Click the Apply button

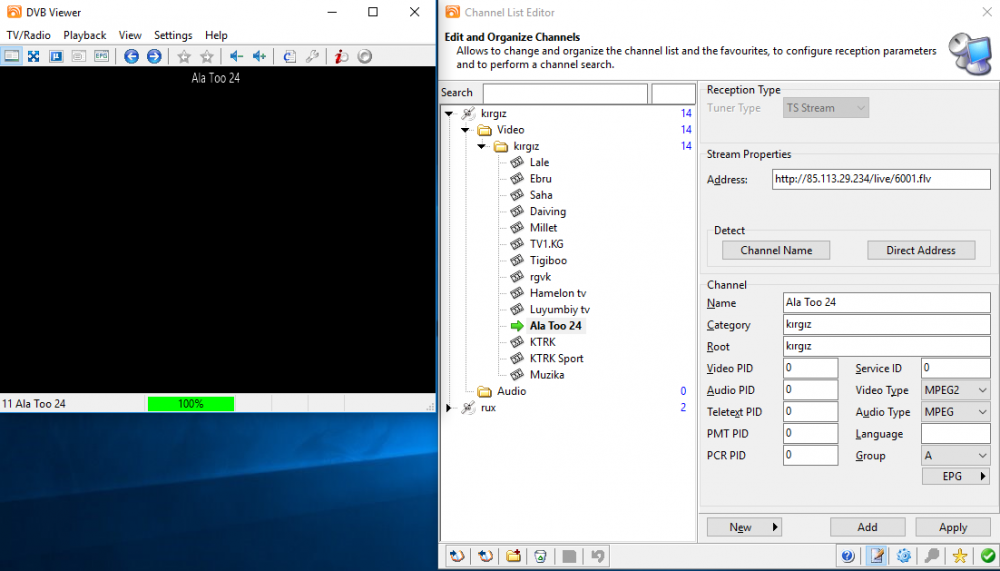coord(953,527)
